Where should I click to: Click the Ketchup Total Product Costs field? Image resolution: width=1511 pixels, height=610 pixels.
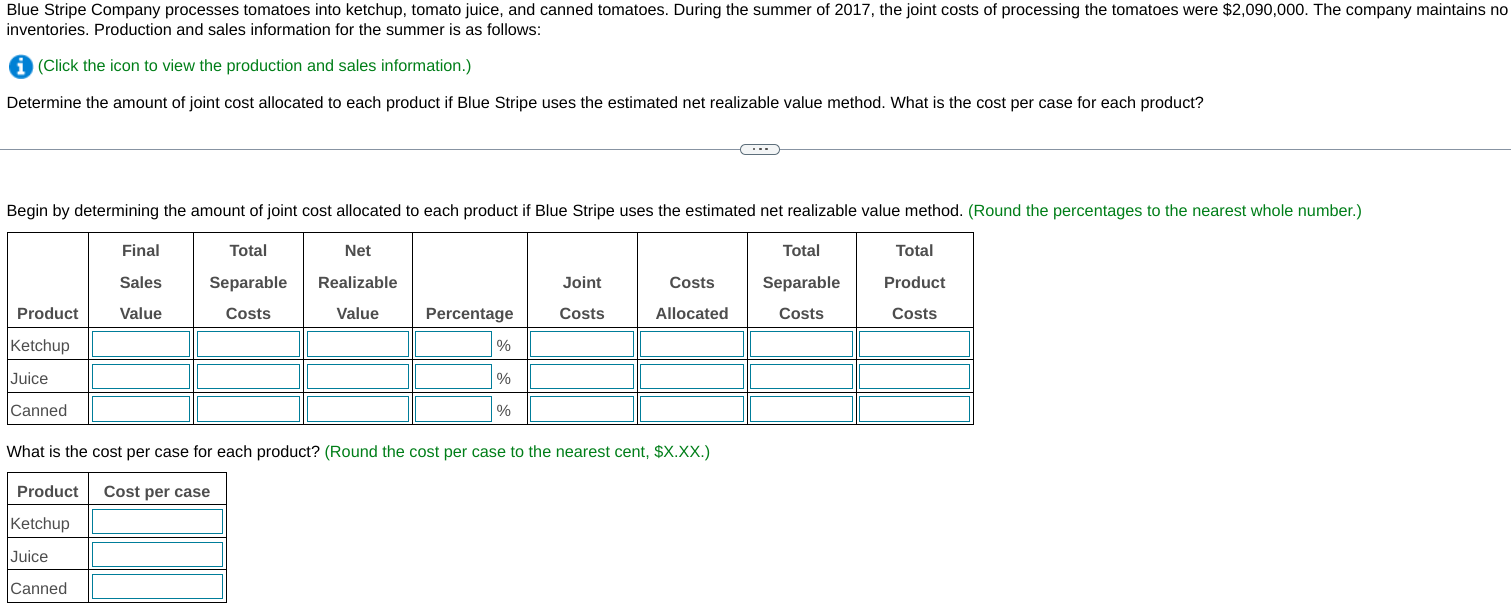coord(914,343)
